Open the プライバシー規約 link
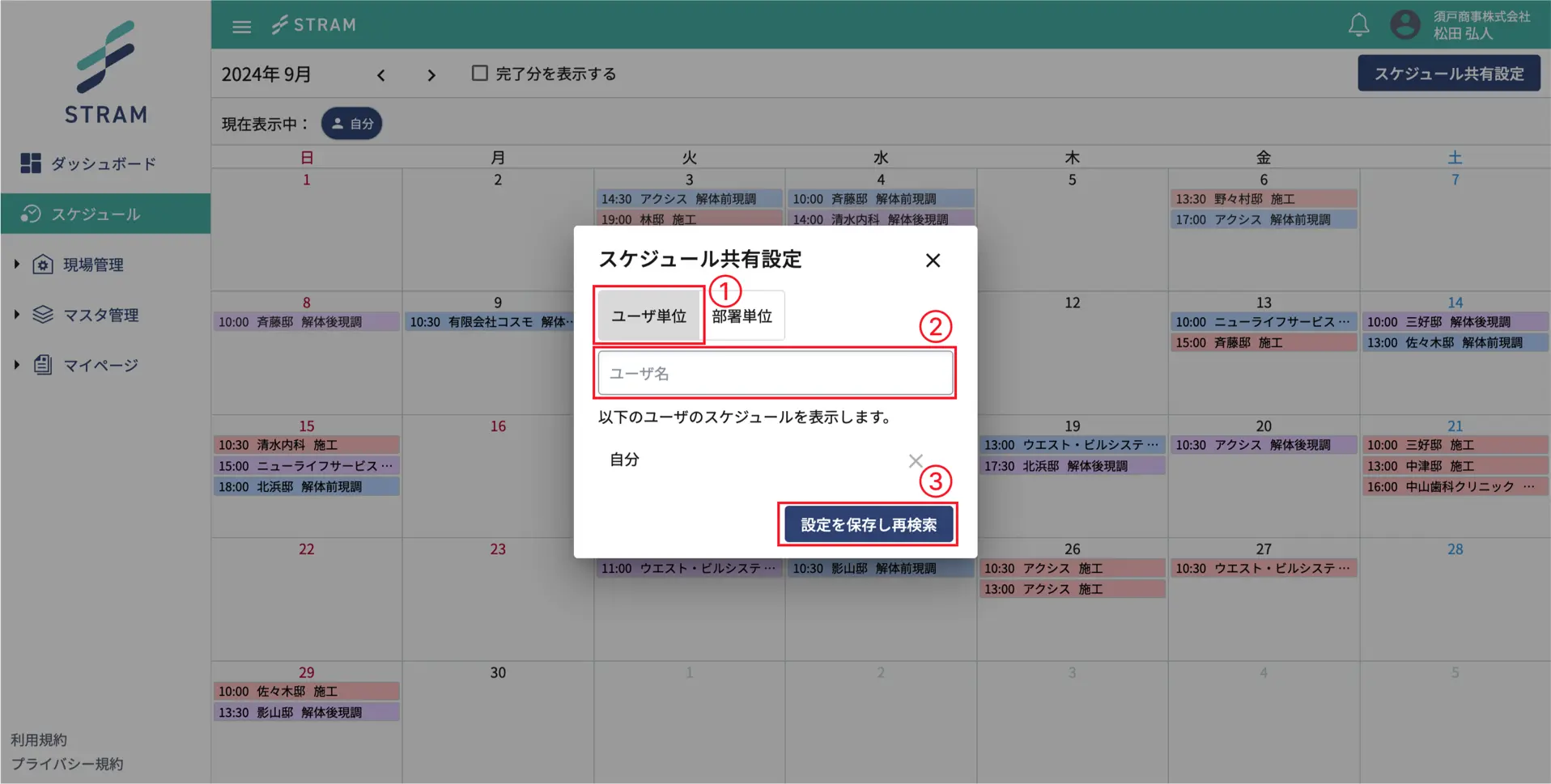The image size is (1551, 784). pyautogui.click(x=67, y=764)
